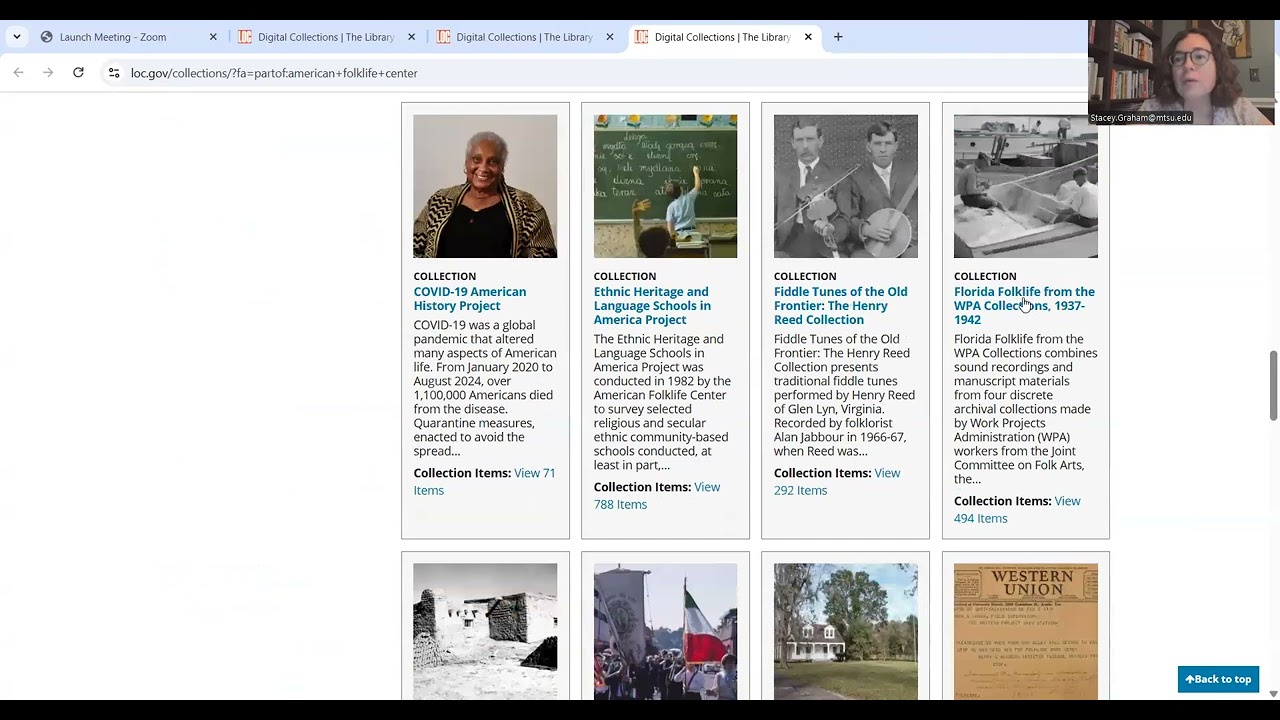Click the Back to top button

[1218, 679]
